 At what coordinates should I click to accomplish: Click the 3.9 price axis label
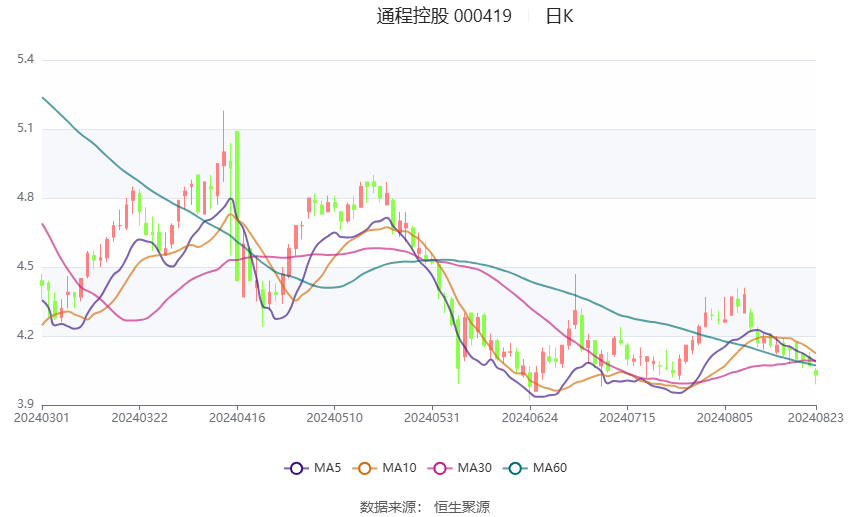25,404
